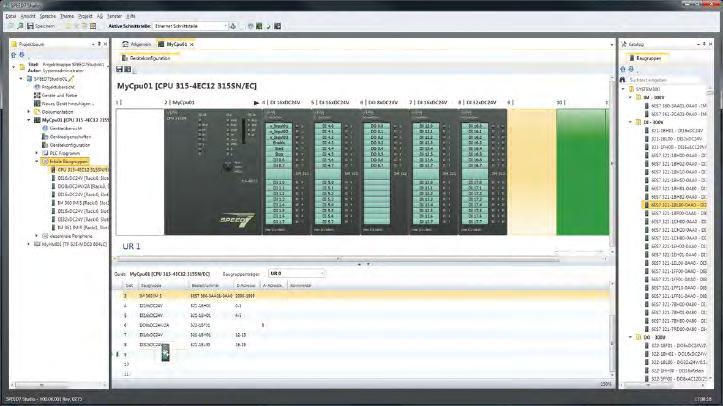Expand the PLC Programm node
This screenshot has height=406, width=723.
pyautogui.click(x=37, y=153)
